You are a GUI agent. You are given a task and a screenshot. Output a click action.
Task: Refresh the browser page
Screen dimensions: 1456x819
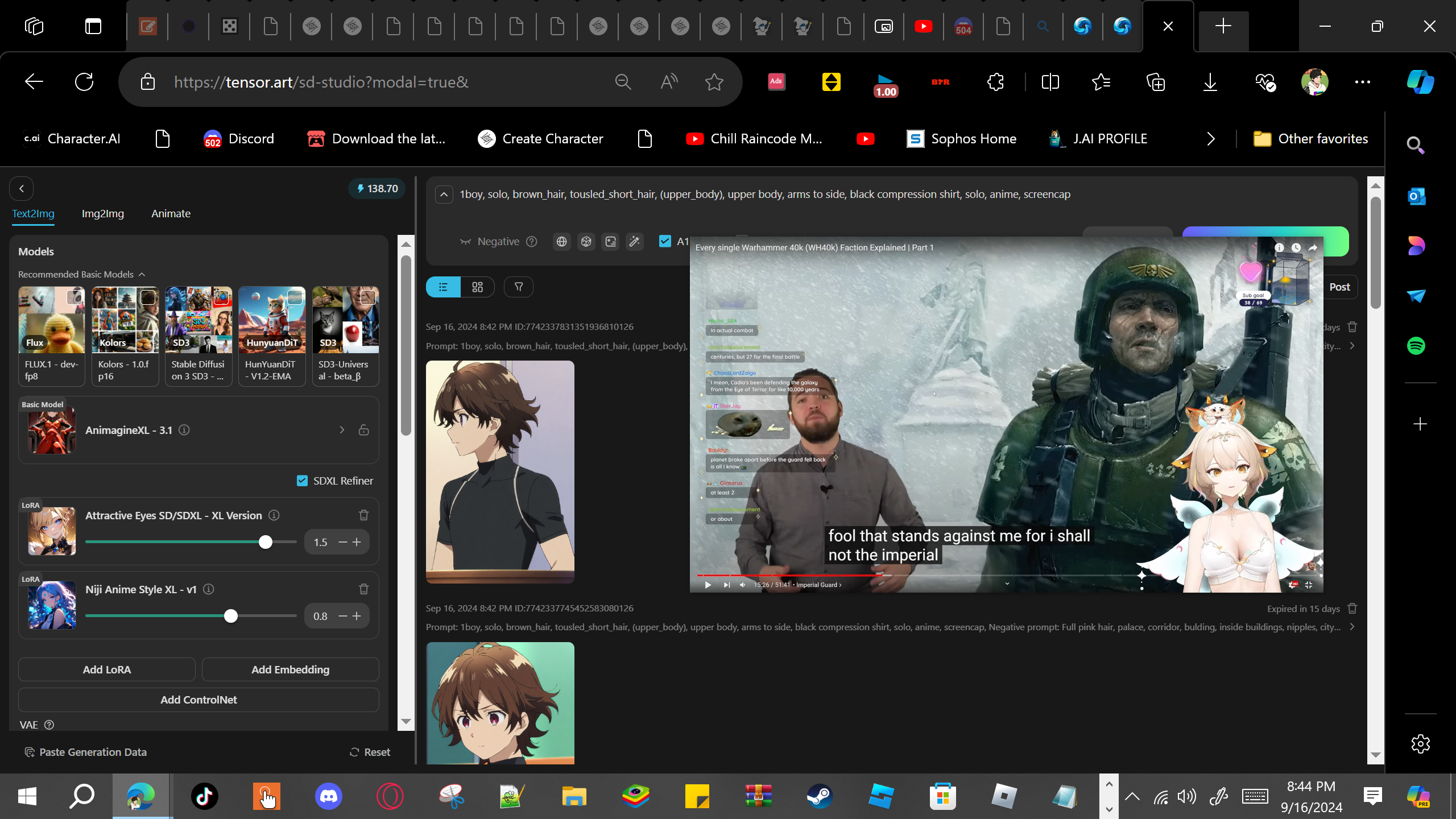point(84,82)
